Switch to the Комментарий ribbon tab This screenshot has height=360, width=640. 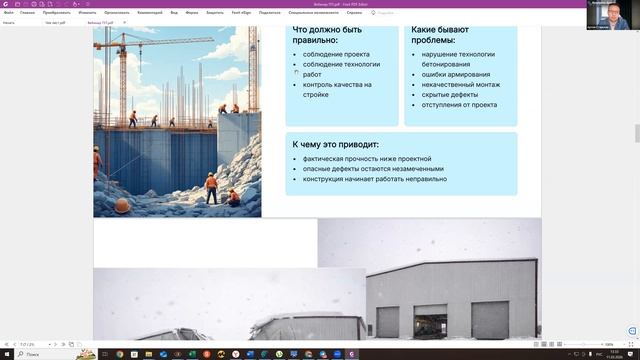(150, 13)
